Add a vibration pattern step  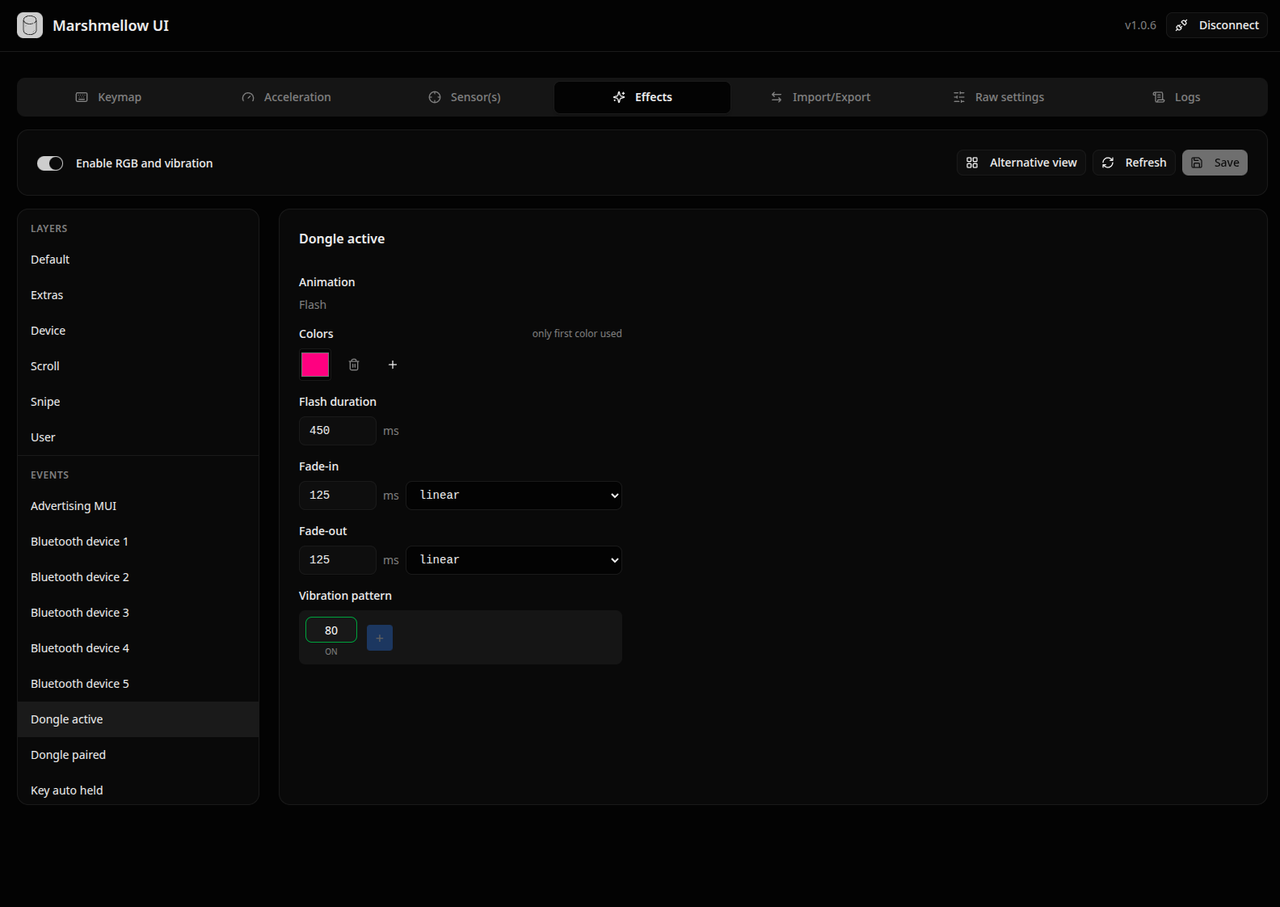[380, 638]
